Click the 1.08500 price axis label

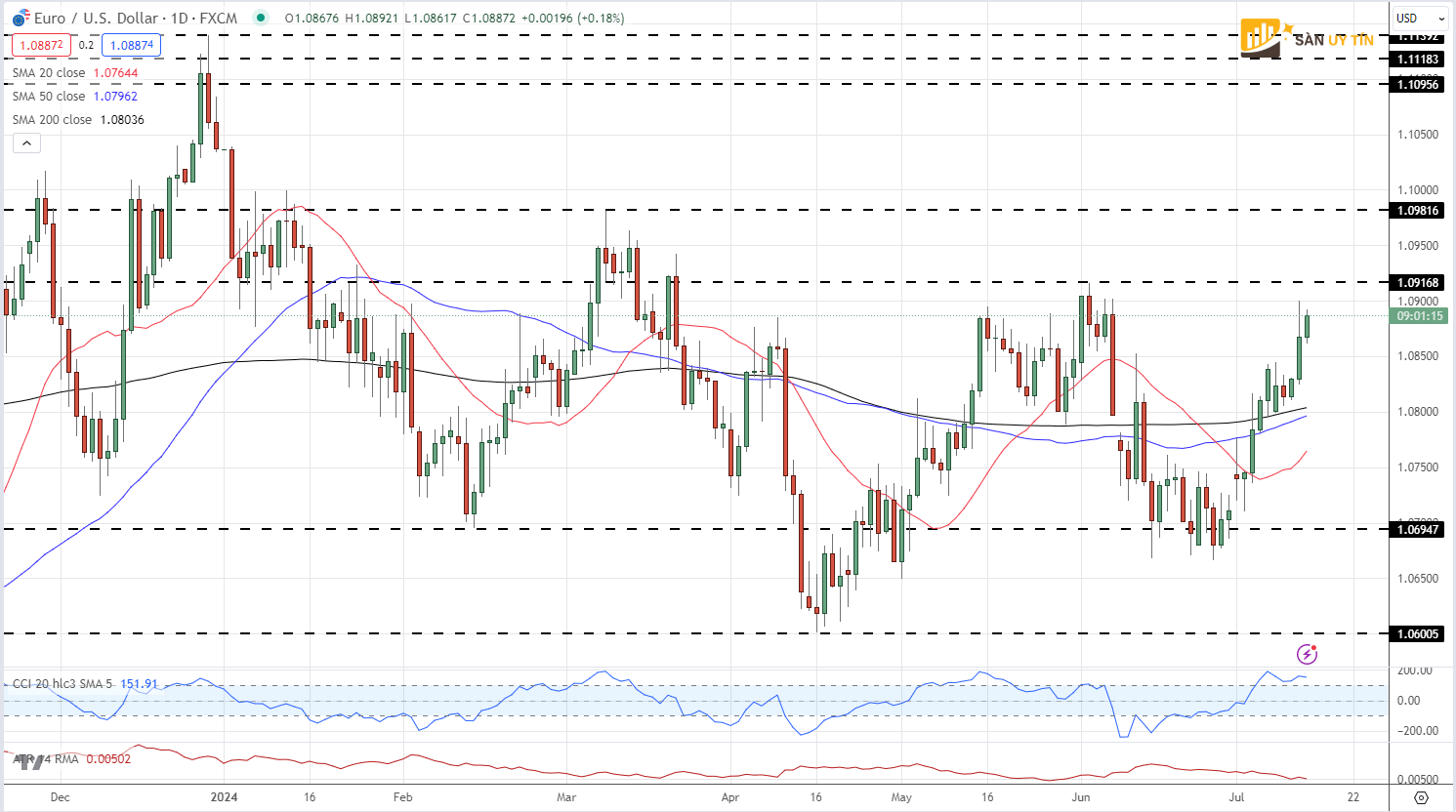point(1418,356)
